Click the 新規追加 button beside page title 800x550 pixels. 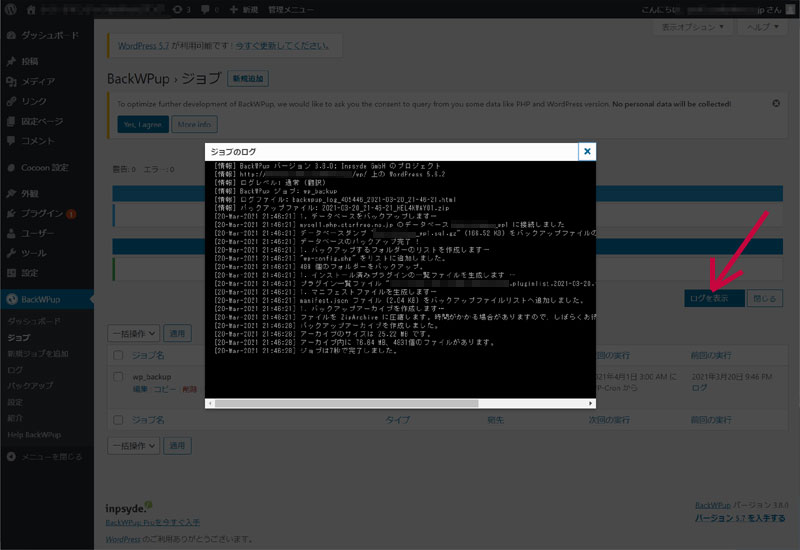tap(248, 79)
